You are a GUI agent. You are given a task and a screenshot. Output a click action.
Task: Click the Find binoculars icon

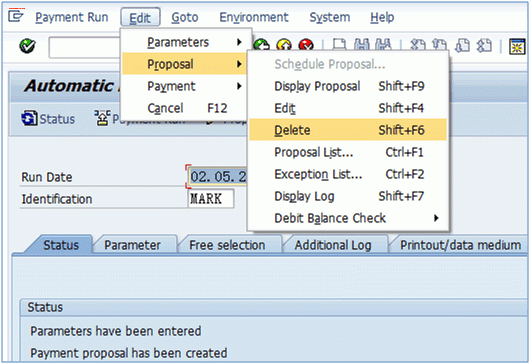click(362, 45)
